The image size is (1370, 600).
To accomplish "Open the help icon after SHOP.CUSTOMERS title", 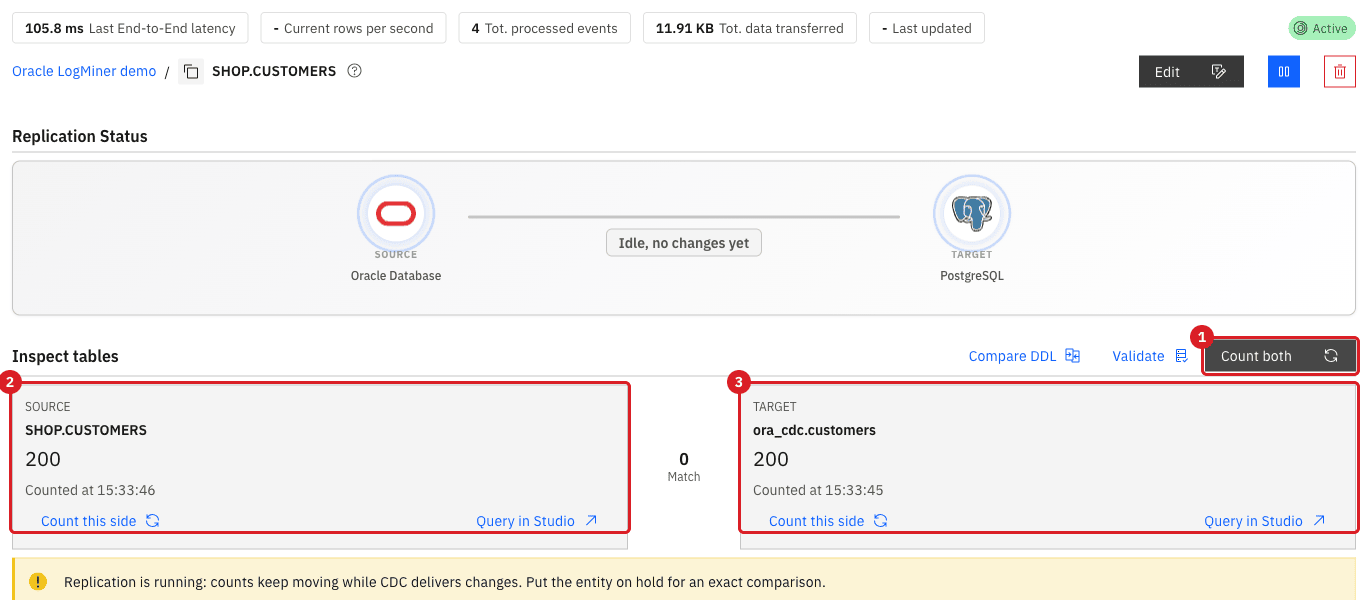I will pos(354,71).
